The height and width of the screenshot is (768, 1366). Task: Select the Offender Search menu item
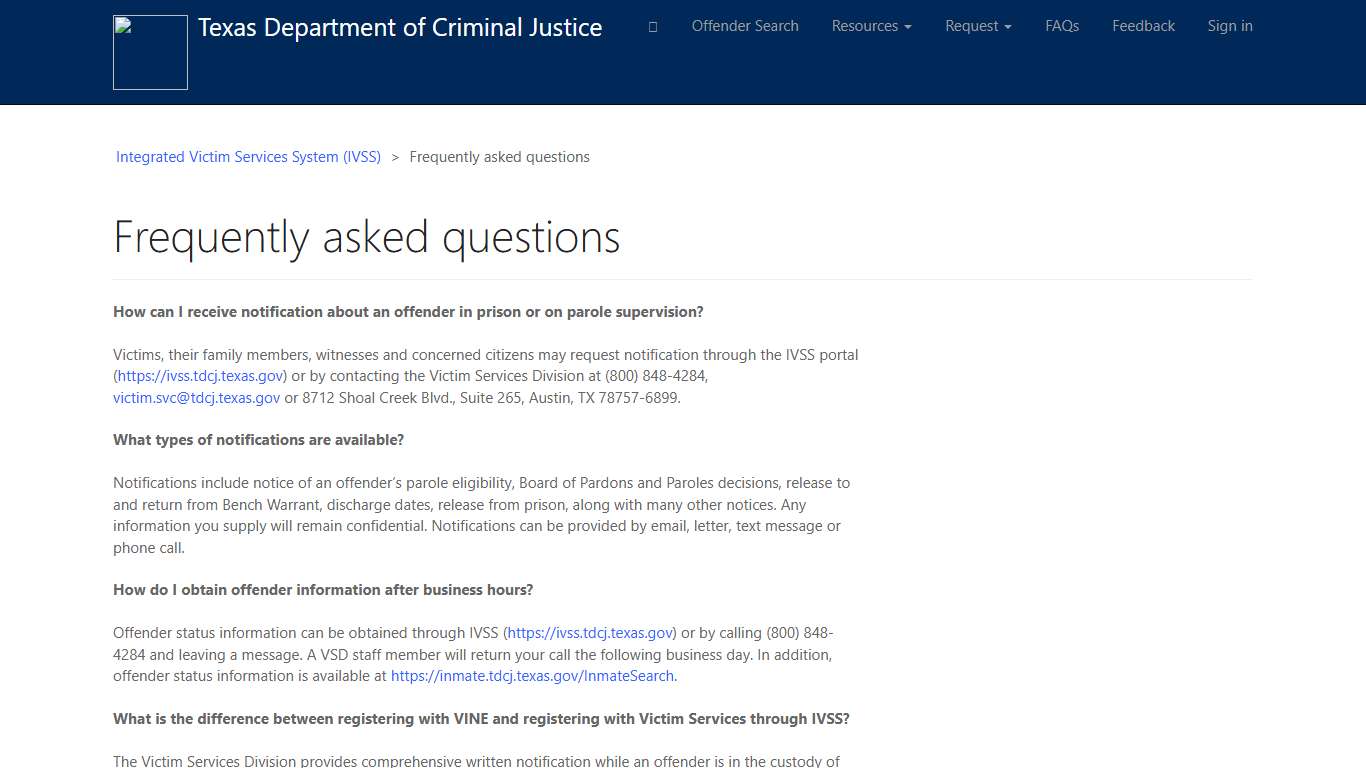[745, 26]
